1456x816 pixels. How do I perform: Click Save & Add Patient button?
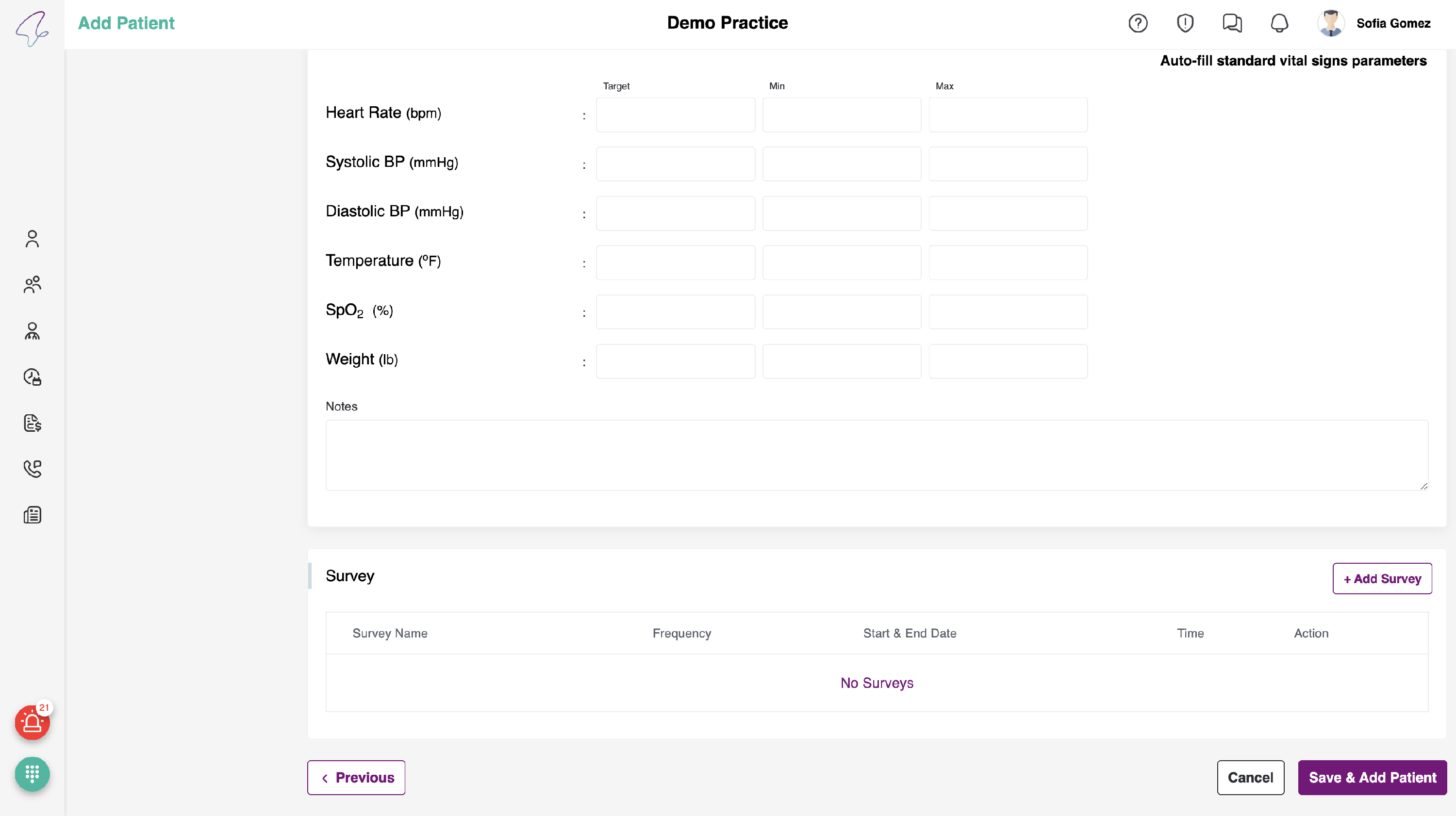[x=1372, y=778]
